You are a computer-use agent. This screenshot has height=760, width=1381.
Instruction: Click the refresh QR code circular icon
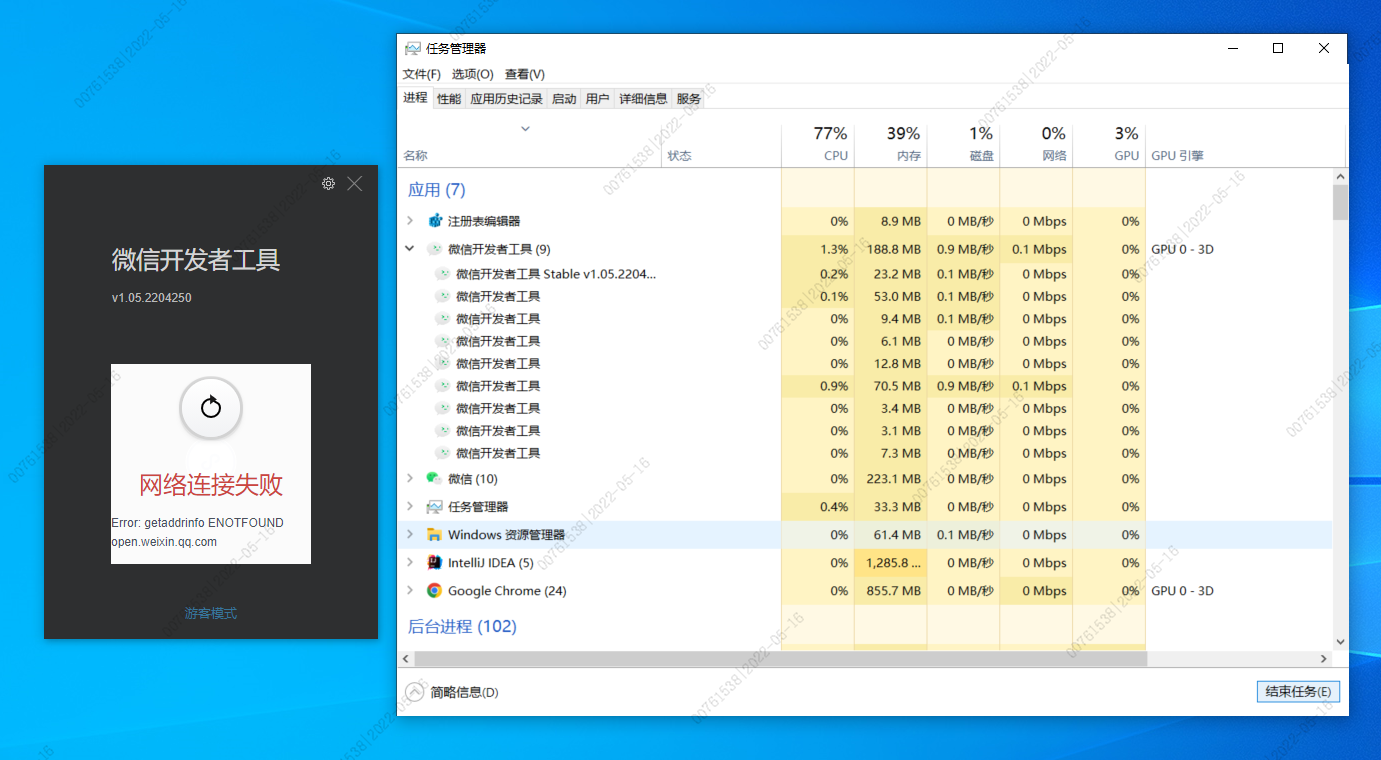point(211,407)
